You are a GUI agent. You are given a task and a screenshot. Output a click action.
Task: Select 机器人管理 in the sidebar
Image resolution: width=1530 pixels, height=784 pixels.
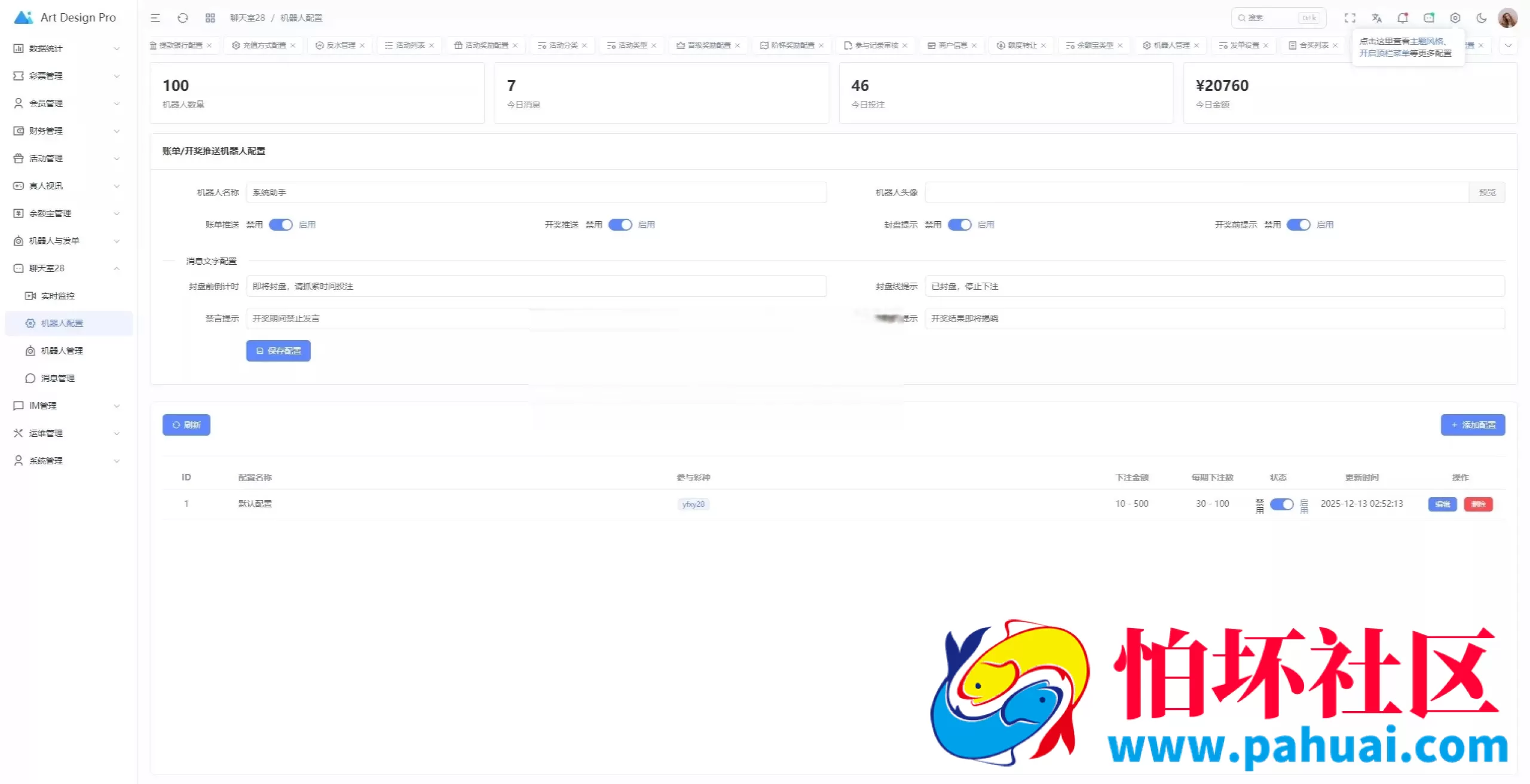point(69,351)
